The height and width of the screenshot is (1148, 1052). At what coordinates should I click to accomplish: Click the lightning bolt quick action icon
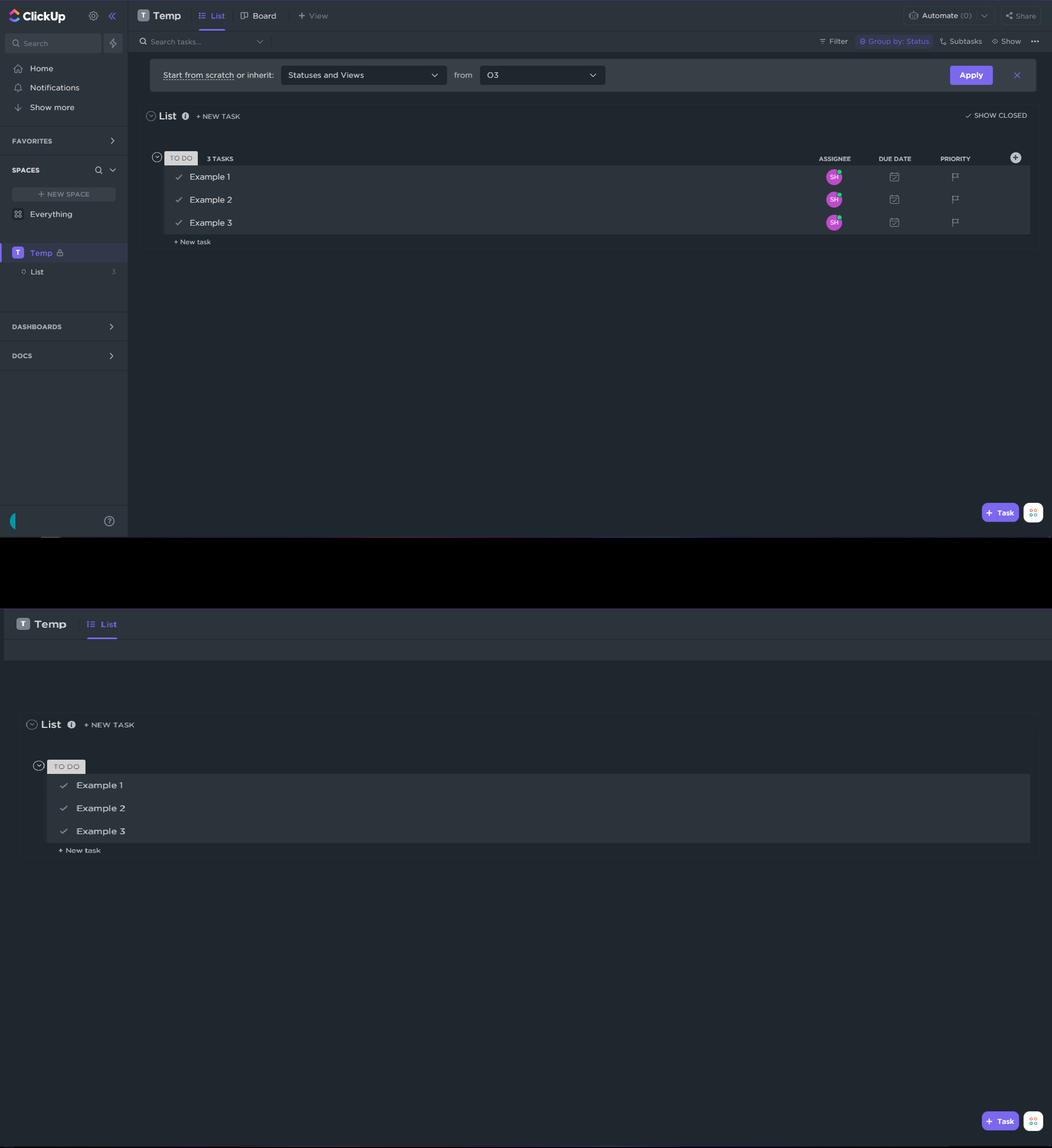[113, 43]
